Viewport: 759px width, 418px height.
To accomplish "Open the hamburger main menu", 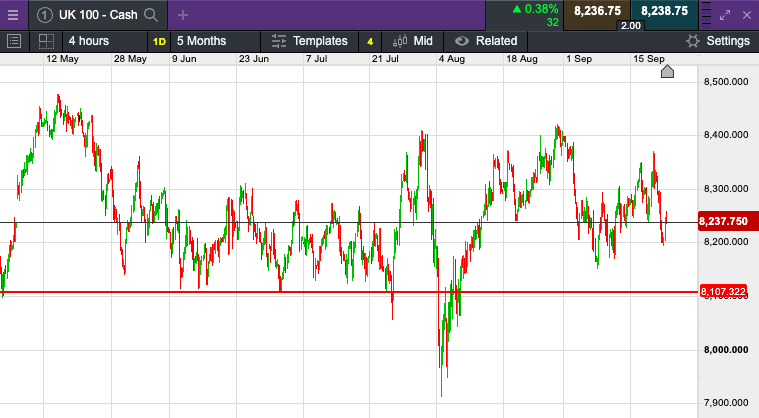I will click(12, 14).
